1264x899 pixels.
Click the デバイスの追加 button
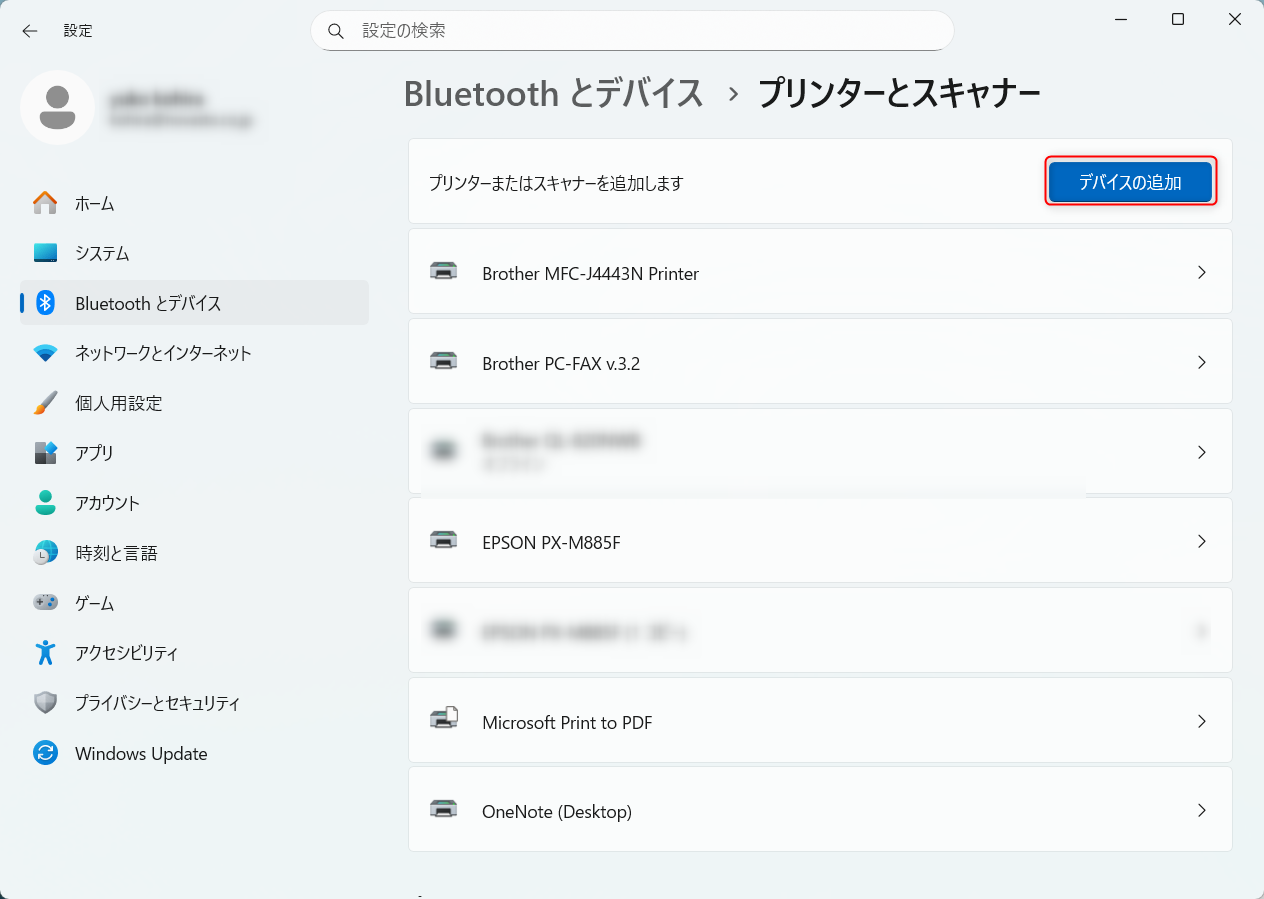tap(1130, 182)
